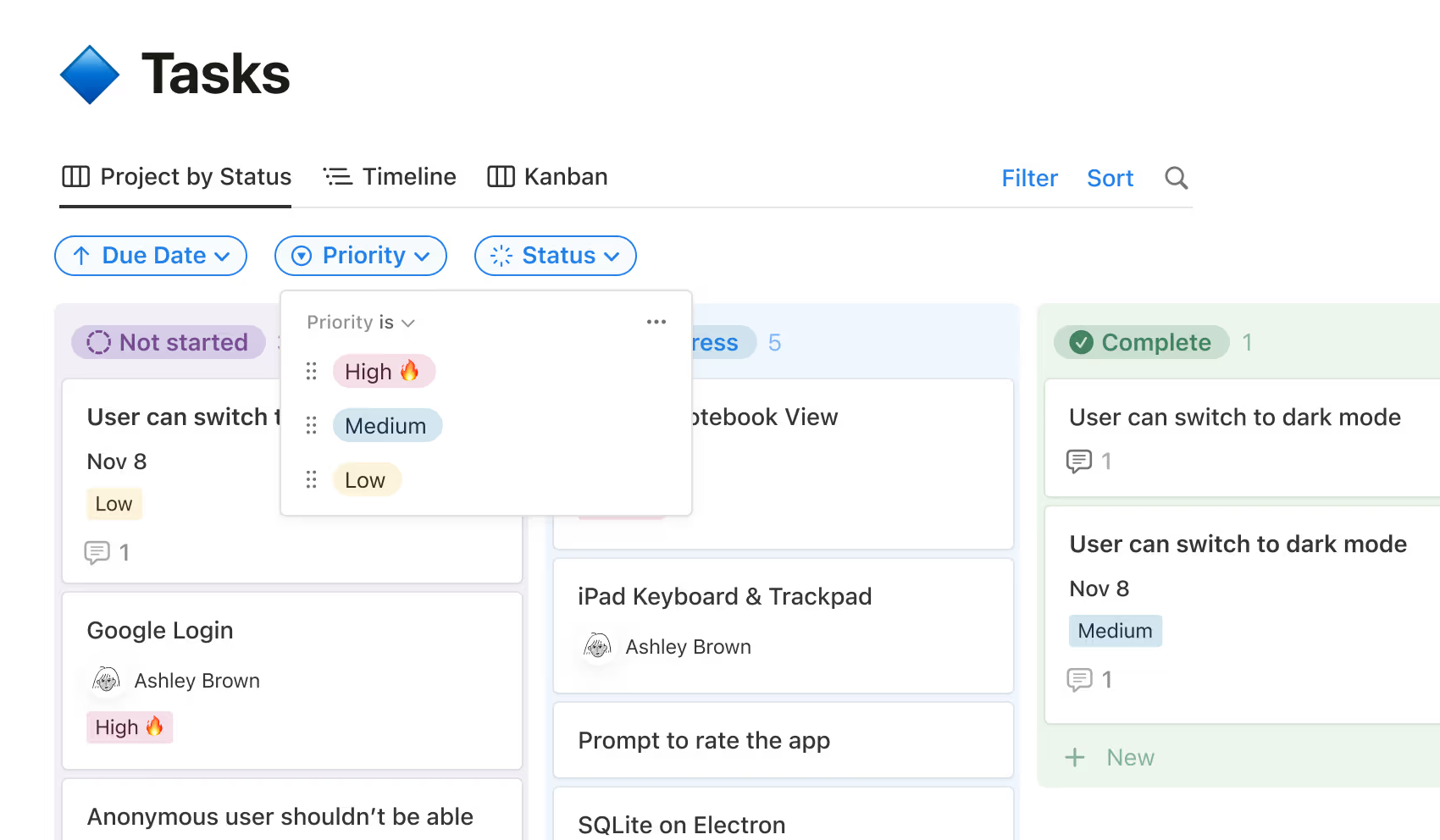Screen dimensions: 1440x840
Task: Click Ashley Brown avatar on Google Login card
Action: (107, 680)
